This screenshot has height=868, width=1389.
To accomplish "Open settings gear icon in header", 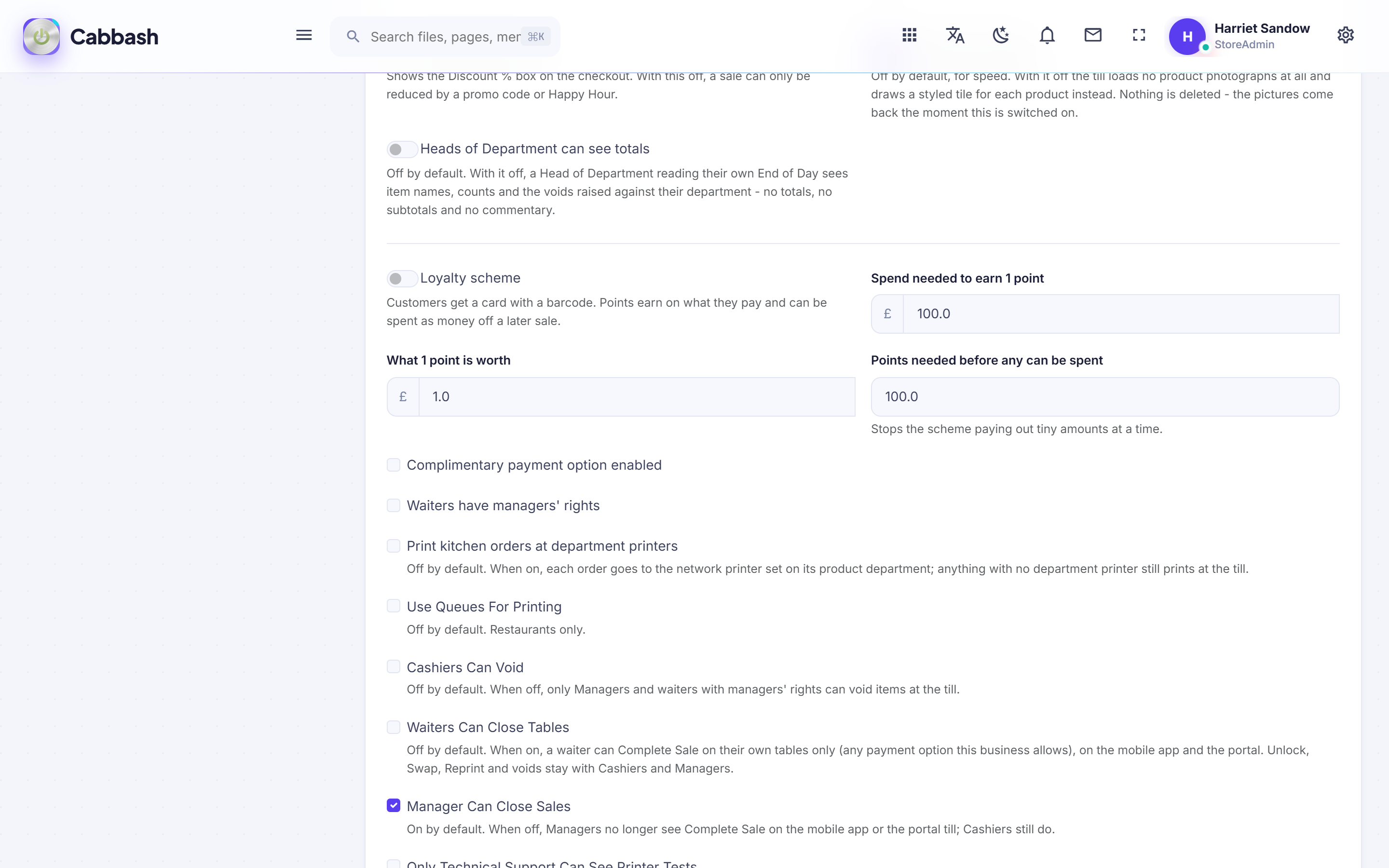I will 1346,36.
